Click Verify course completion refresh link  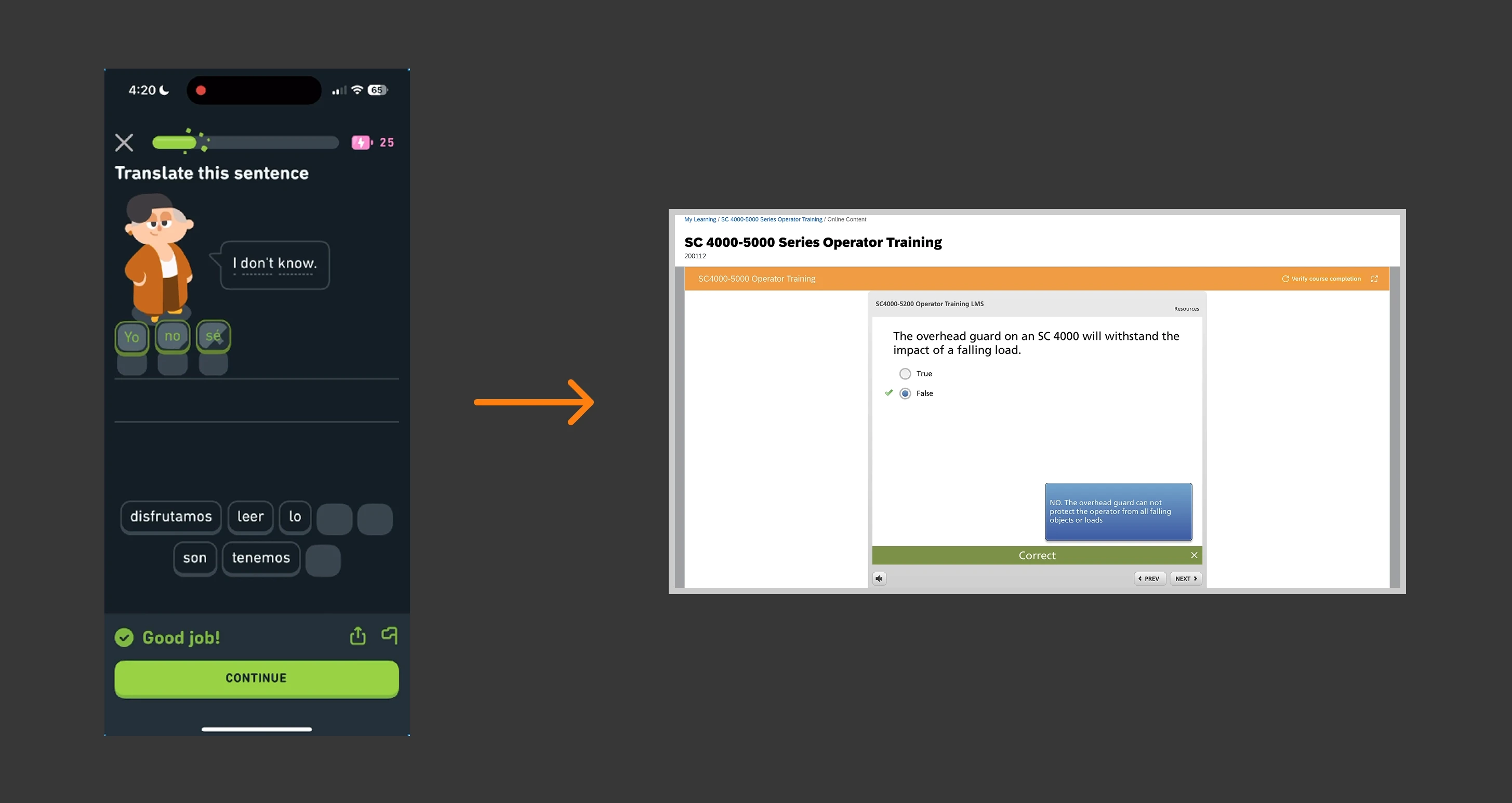coord(1321,279)
